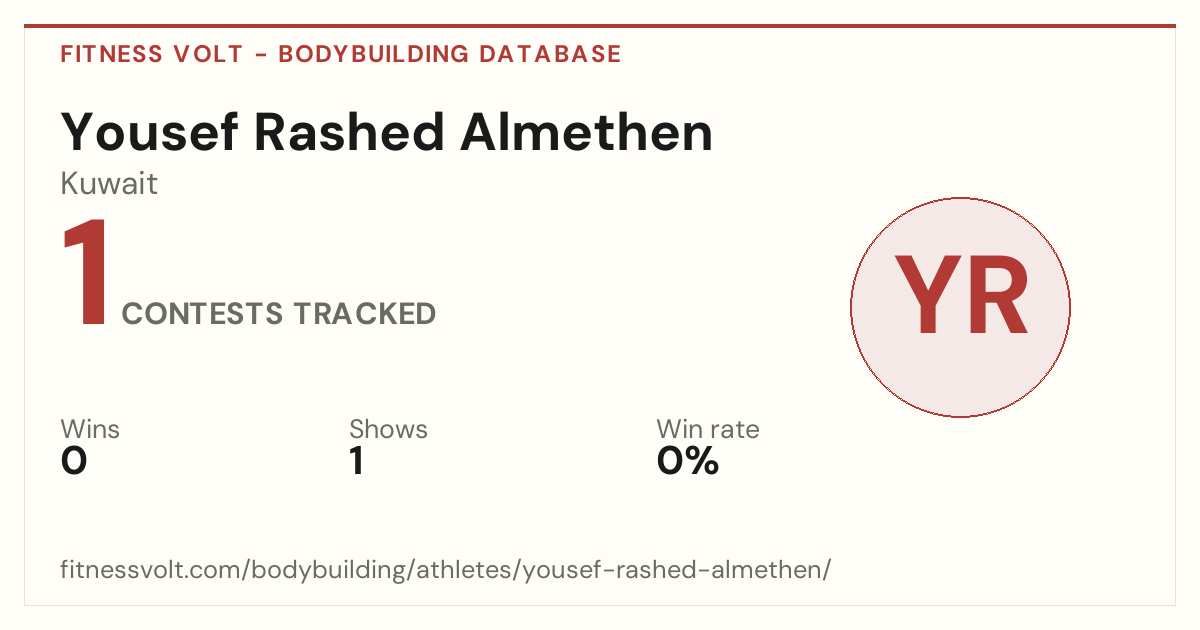Click the Shows value 1
Viewport: 1200px width, 630px height.
pos(356,461)
